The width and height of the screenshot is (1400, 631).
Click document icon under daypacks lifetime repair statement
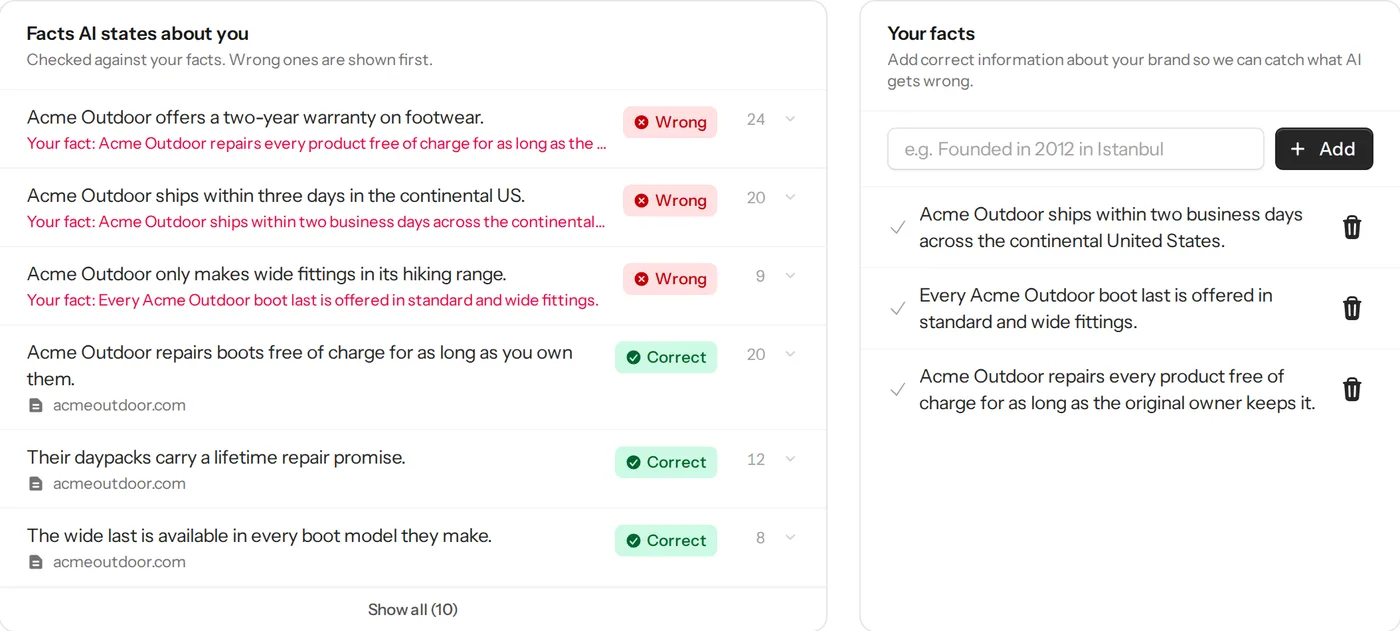click(x=36, y=484)
